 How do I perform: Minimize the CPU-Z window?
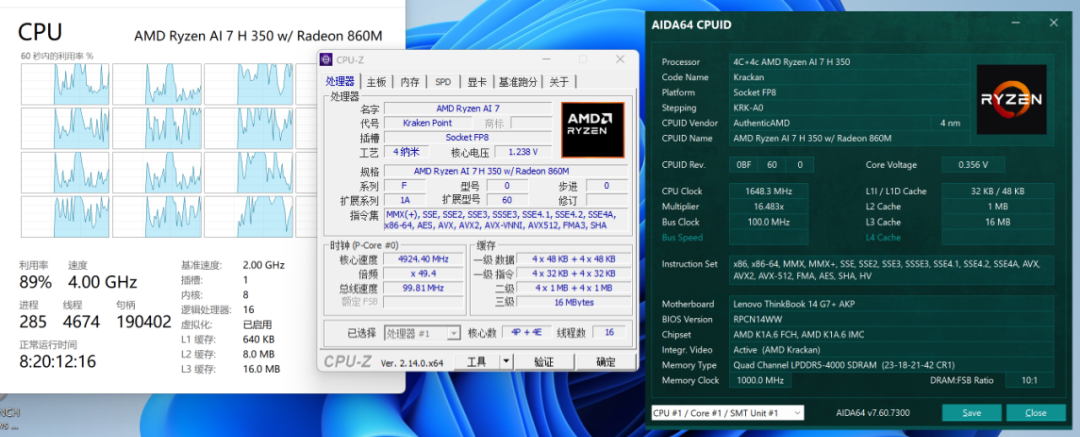pyautogui.click(x=546, y=59)
